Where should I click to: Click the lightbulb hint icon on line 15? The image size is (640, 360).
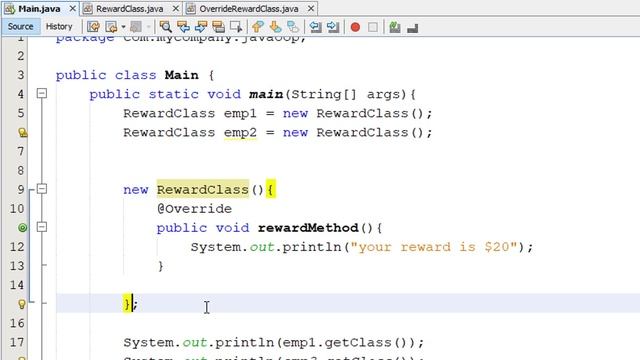coord(22,304)
